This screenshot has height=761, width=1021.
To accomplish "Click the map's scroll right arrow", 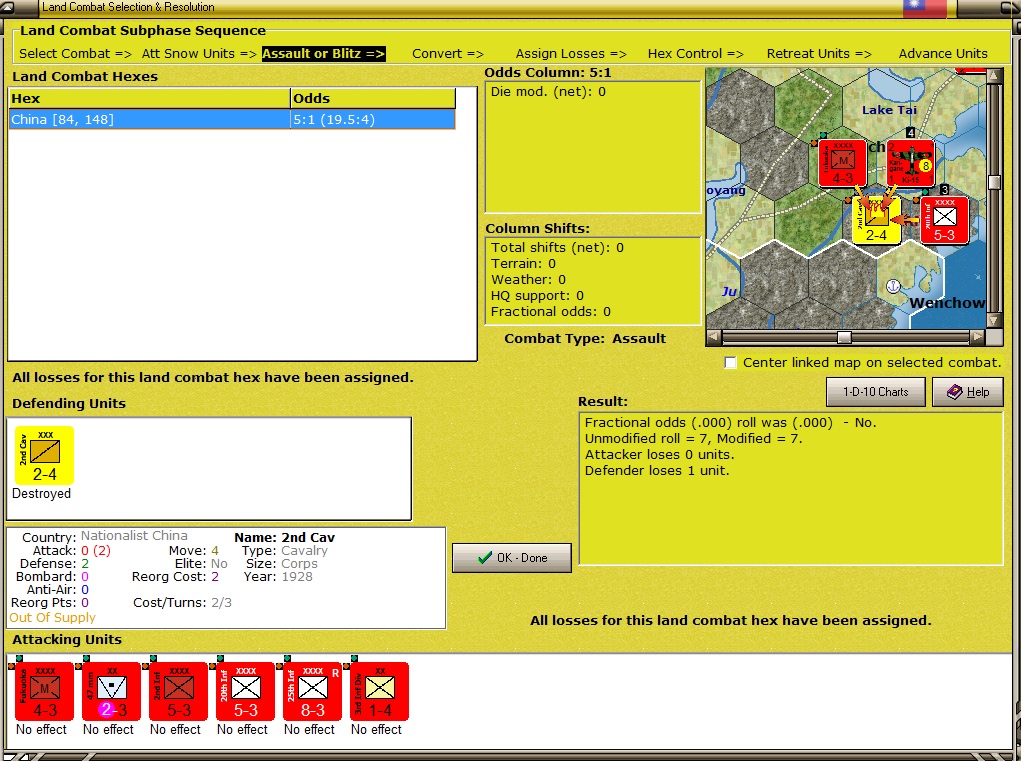I will point(977,337).
